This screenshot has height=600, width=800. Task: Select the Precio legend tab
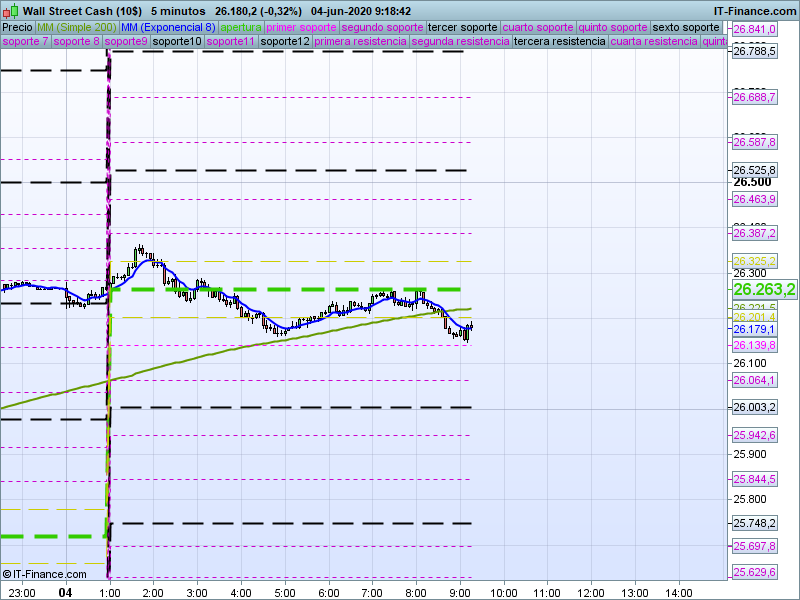point(17,27)
